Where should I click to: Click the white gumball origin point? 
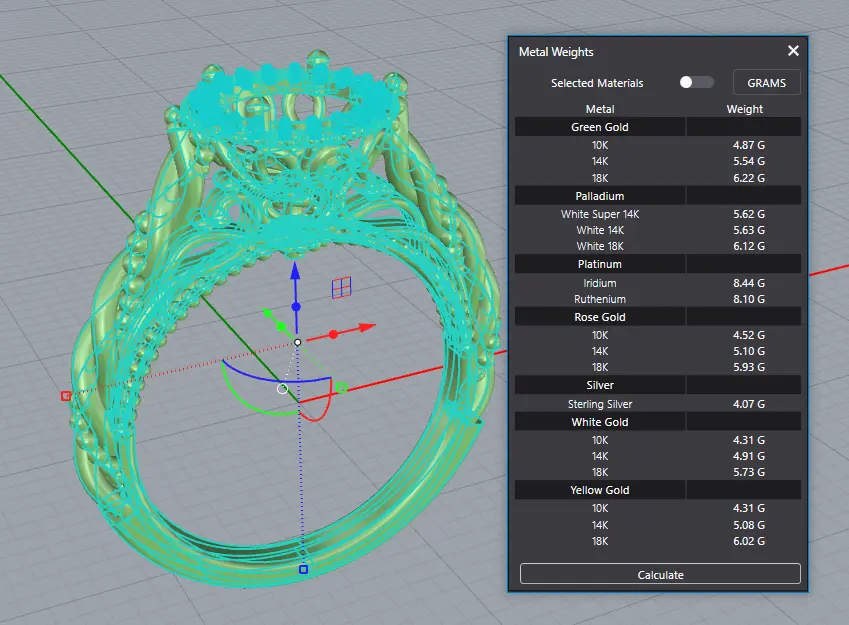tap(297, 342)
